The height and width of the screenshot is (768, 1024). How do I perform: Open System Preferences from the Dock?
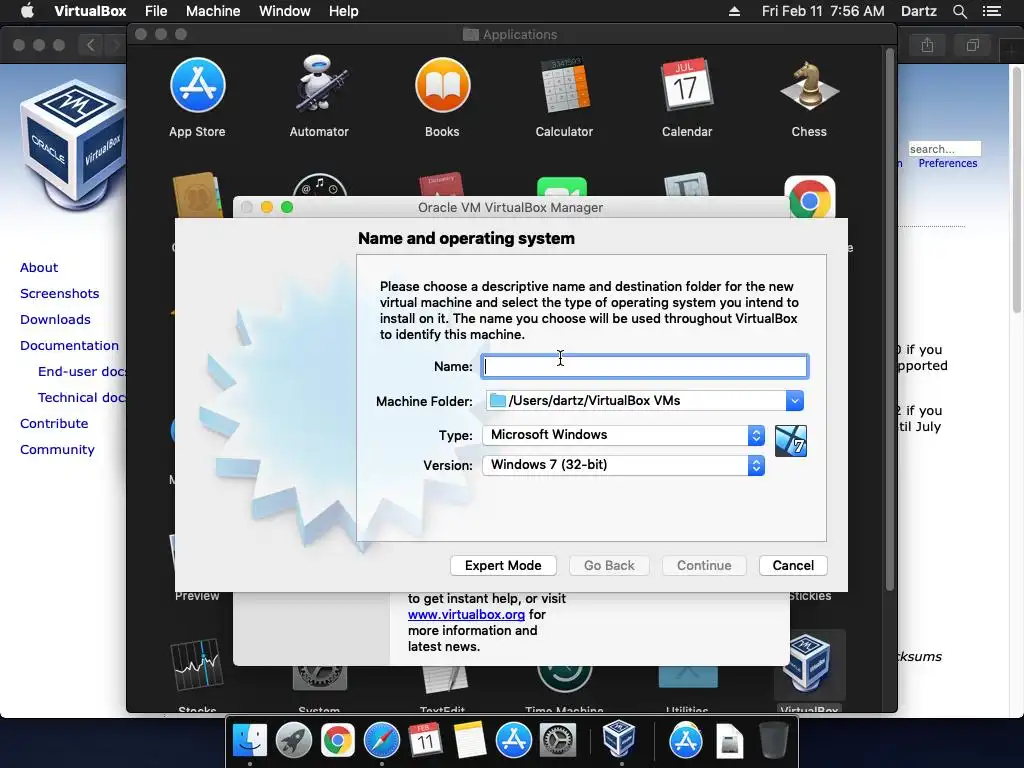pyautogui.click(x=558, y=741)
